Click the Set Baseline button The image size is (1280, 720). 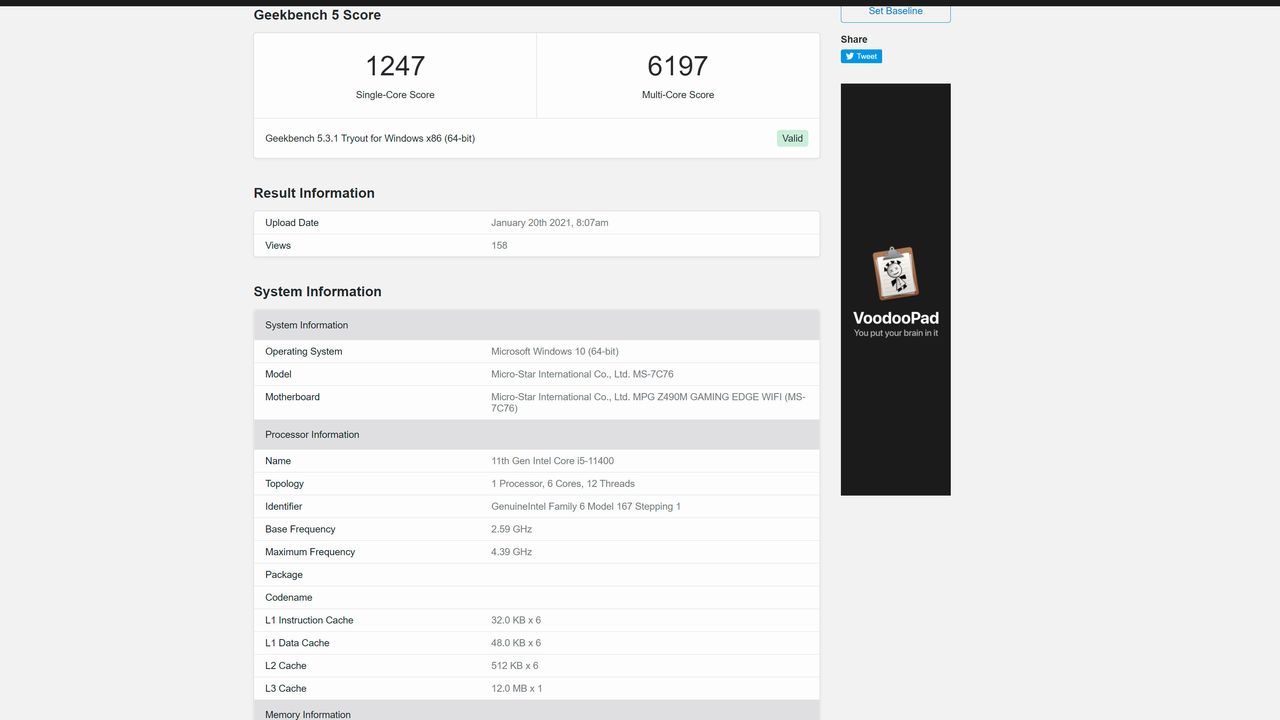point(895,12)
